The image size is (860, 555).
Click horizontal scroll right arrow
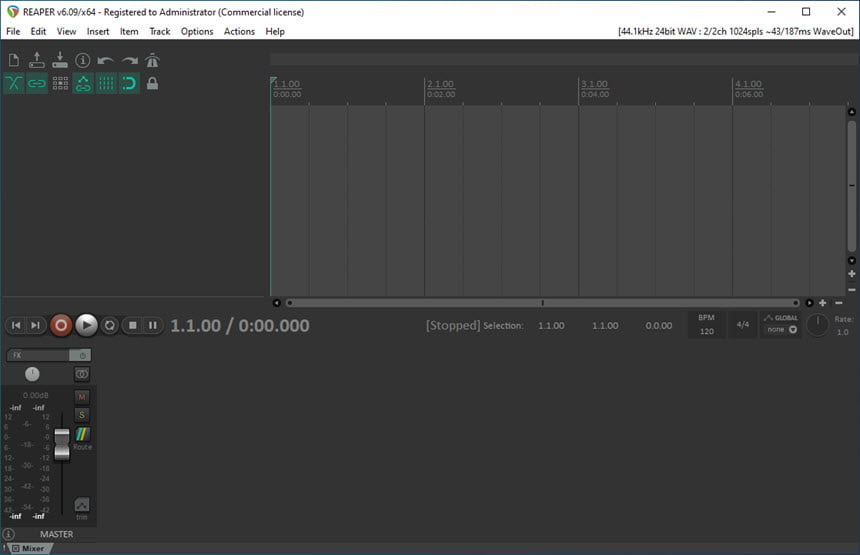pos(809,303)
